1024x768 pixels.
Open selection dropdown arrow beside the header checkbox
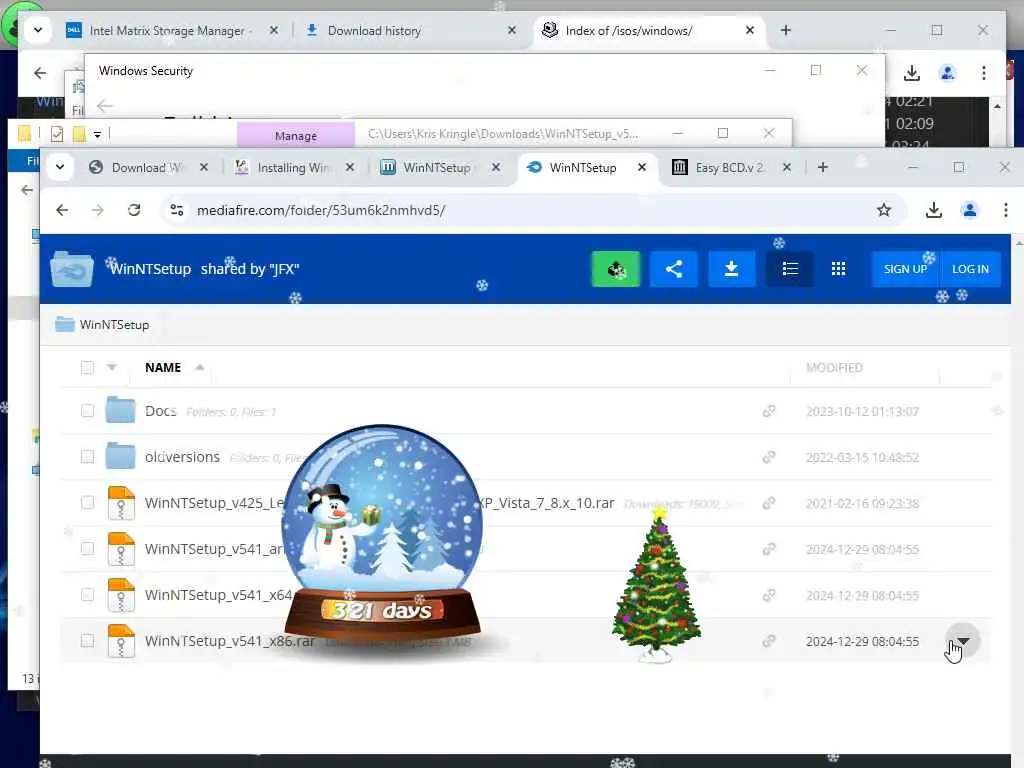coord(112,368)
